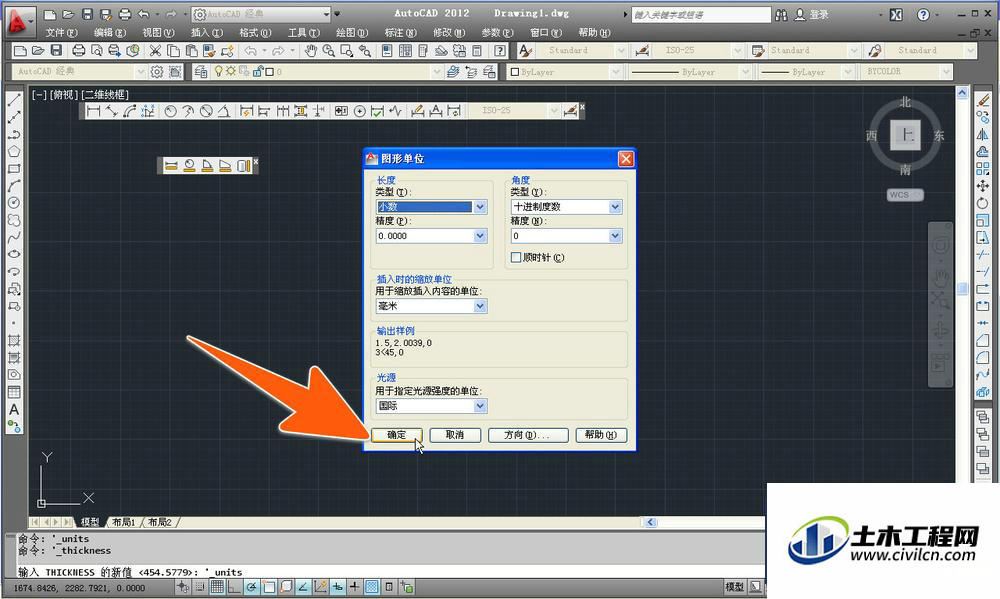The height and width of the screenshot is (599, 1000).
Task: Open the angle precision 0 dropdown
Action: click(x=566, y=236)
